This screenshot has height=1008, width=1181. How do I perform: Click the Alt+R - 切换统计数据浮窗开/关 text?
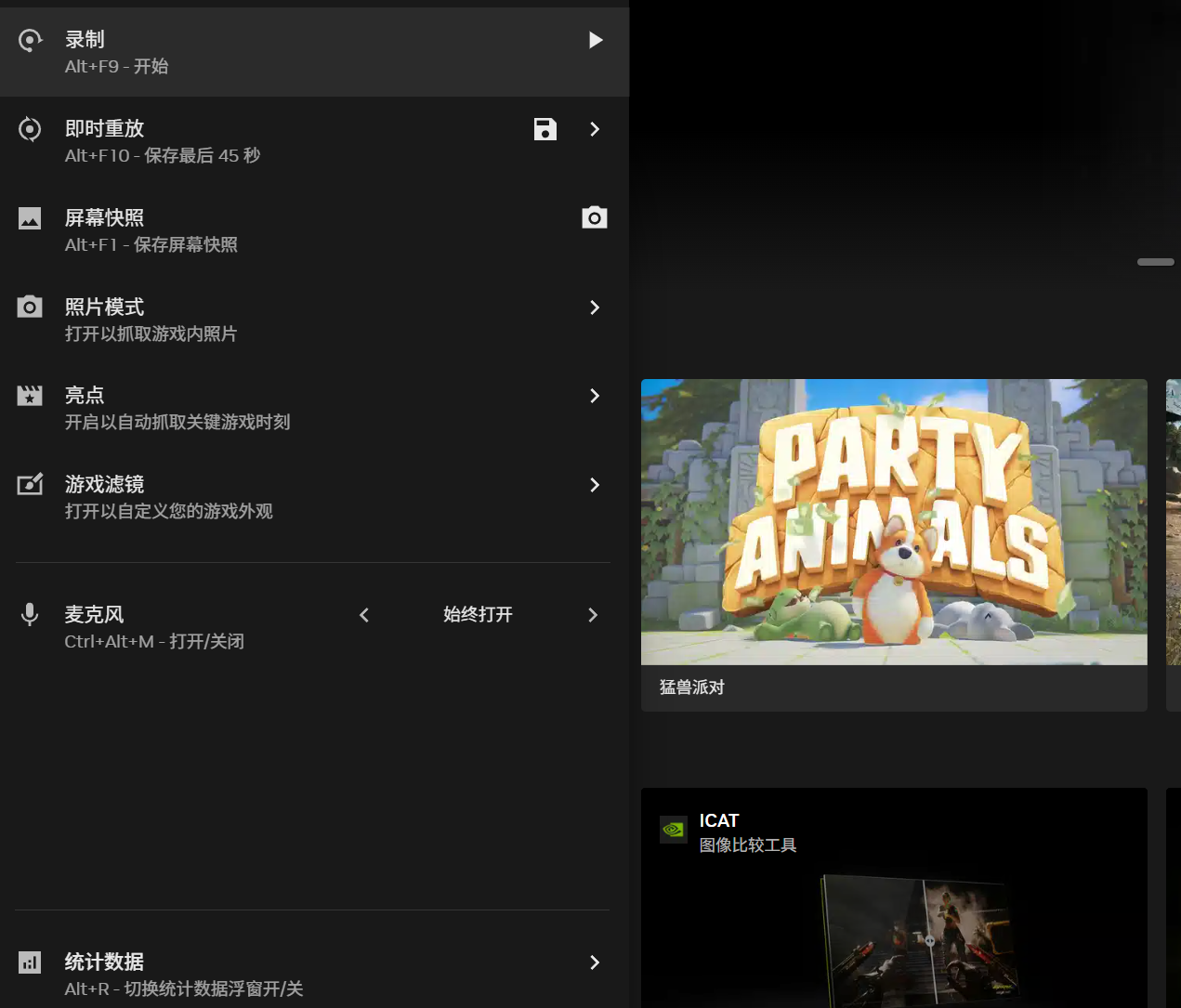(x=184, y=989)
